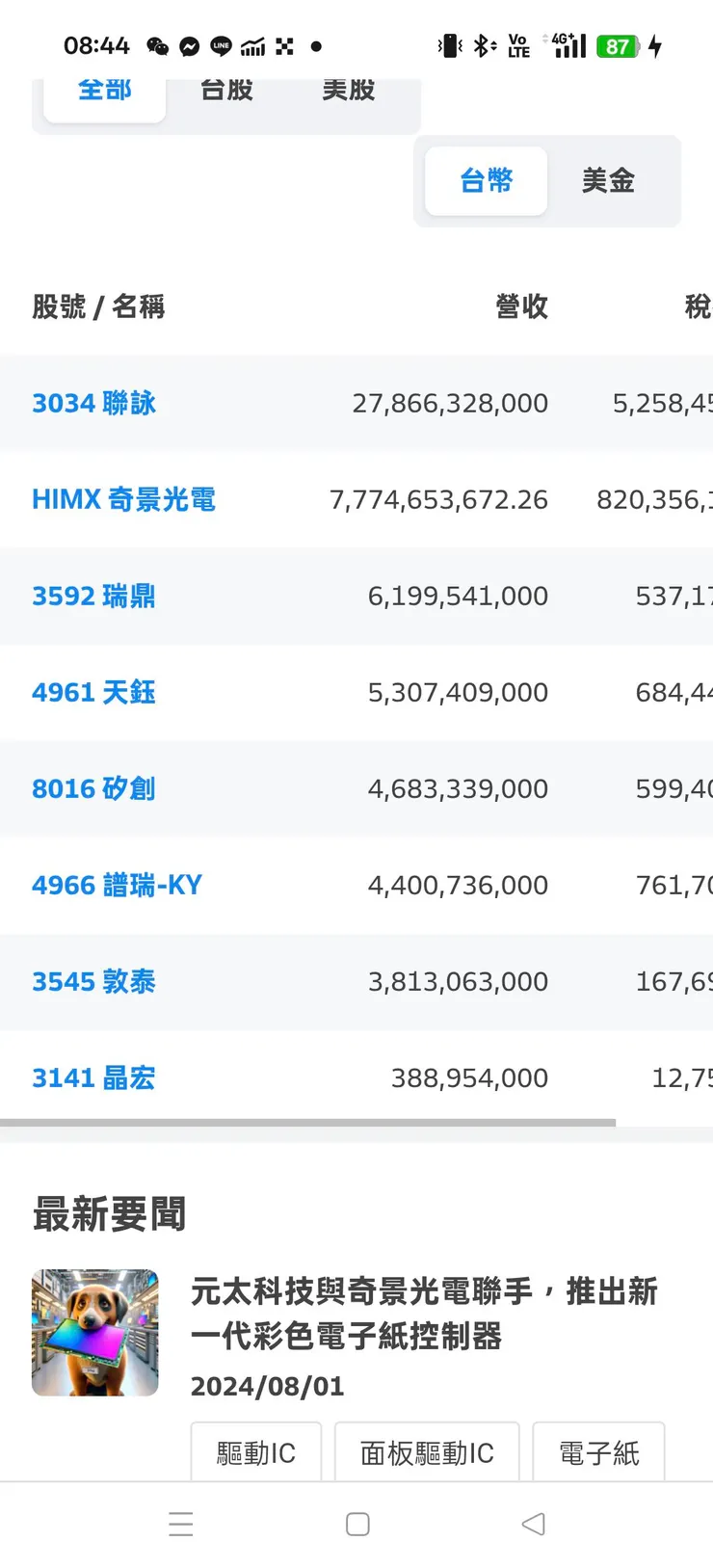Screen dimensions: 713x1568
Task: Tap the Bluetooth status icon
Action: click(x=484, y=46)
